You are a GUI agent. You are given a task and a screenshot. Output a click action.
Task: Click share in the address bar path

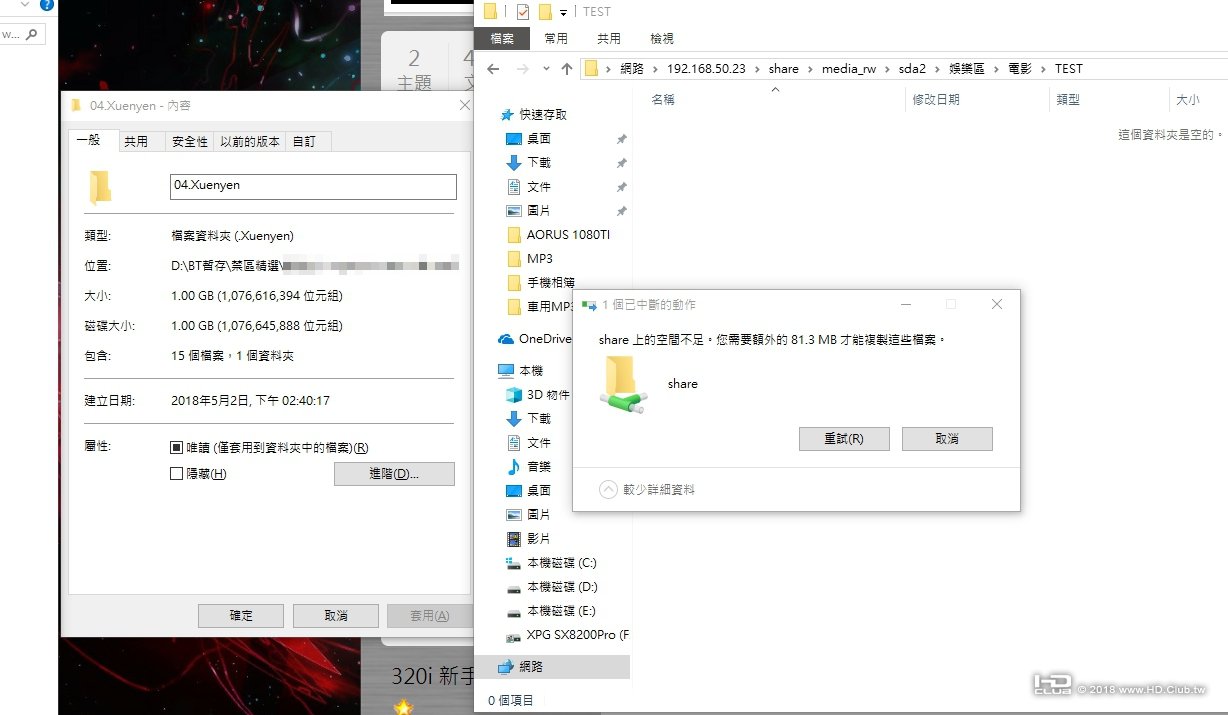(784, 69)
